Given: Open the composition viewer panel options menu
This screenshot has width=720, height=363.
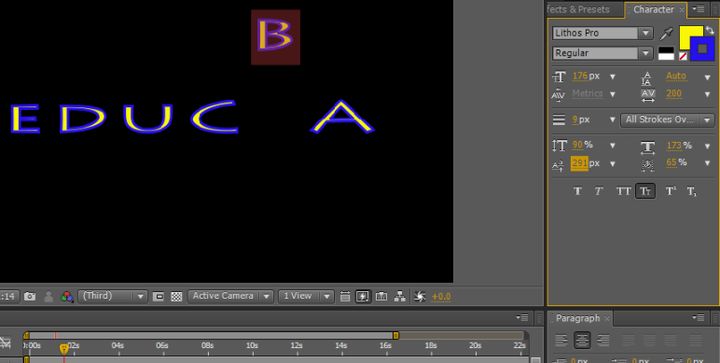Looking at the screenshot, I should click(522, 318).
